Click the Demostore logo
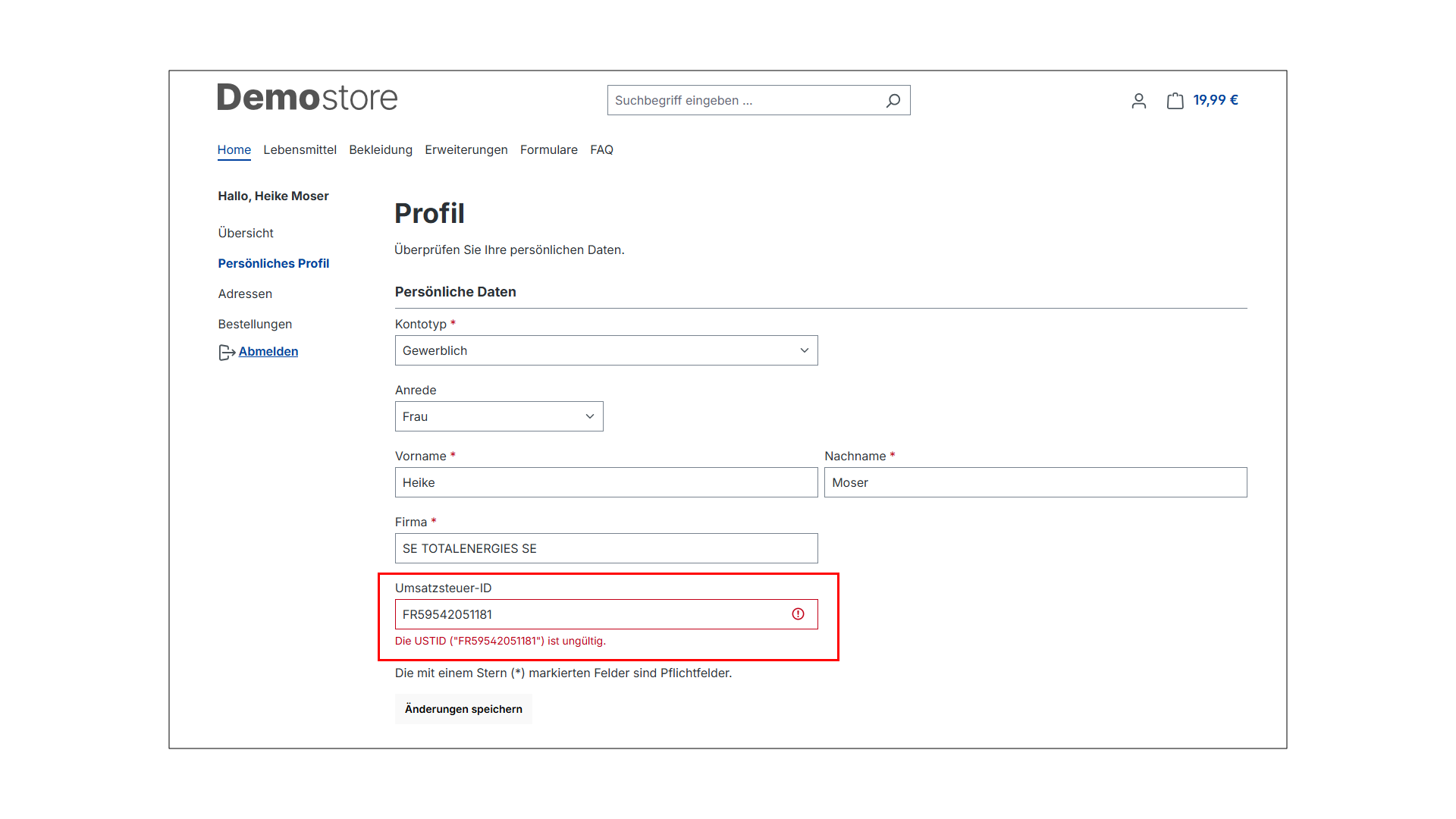The image size is (1456, 819). 307,98
